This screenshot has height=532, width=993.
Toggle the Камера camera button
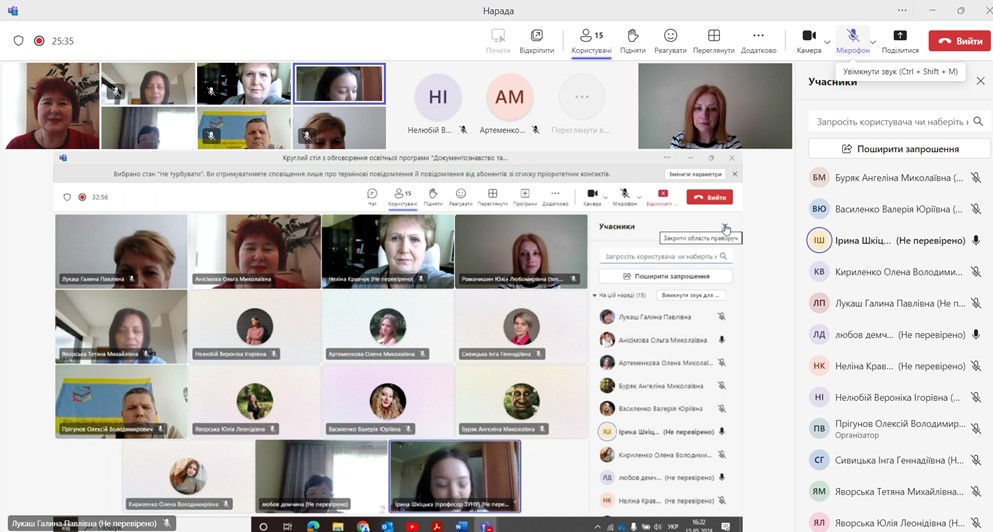808,40
